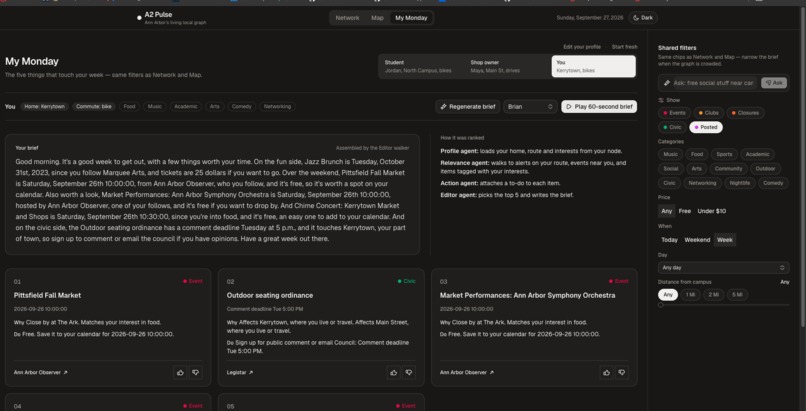The image size is (806, 411).
Task: Click the A2 Pulse logo dot
Action: 139,17
